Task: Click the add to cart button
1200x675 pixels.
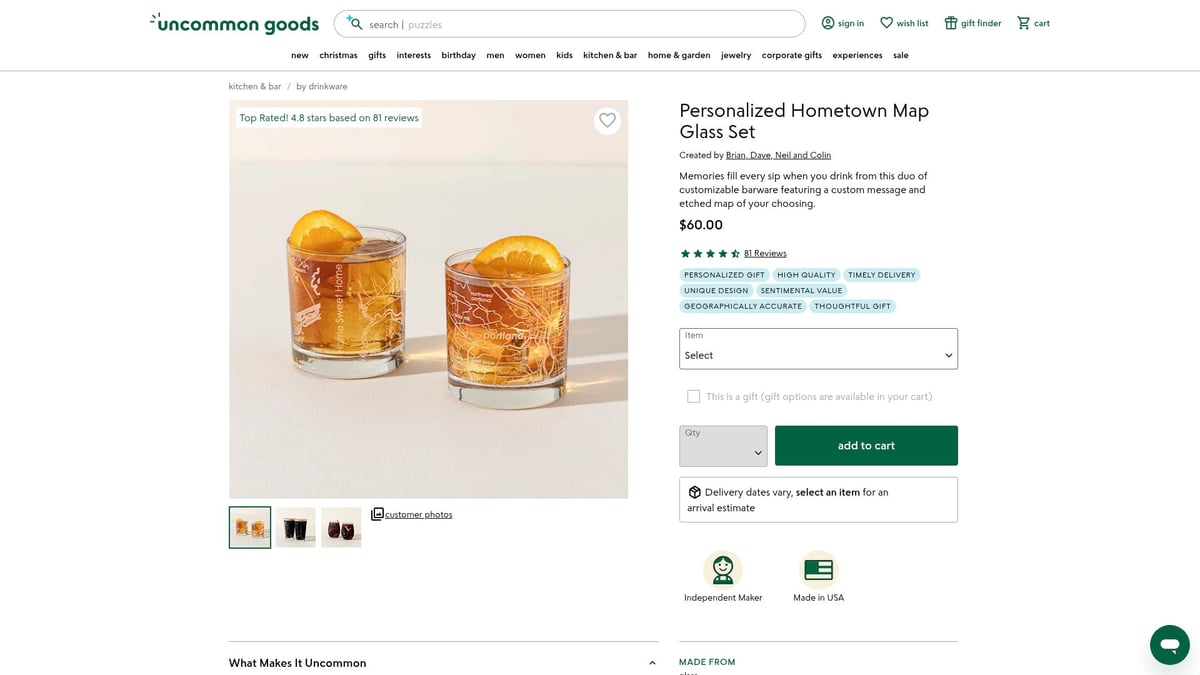Action: [865, 445]
